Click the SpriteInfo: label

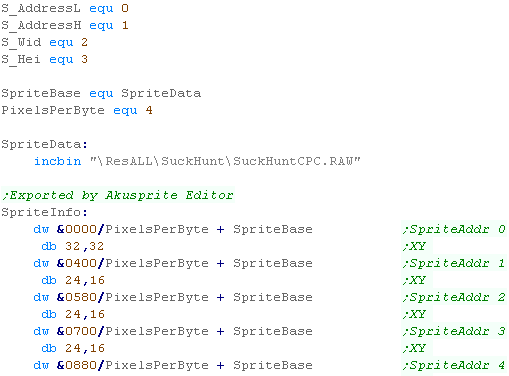[x=45, y=212]
